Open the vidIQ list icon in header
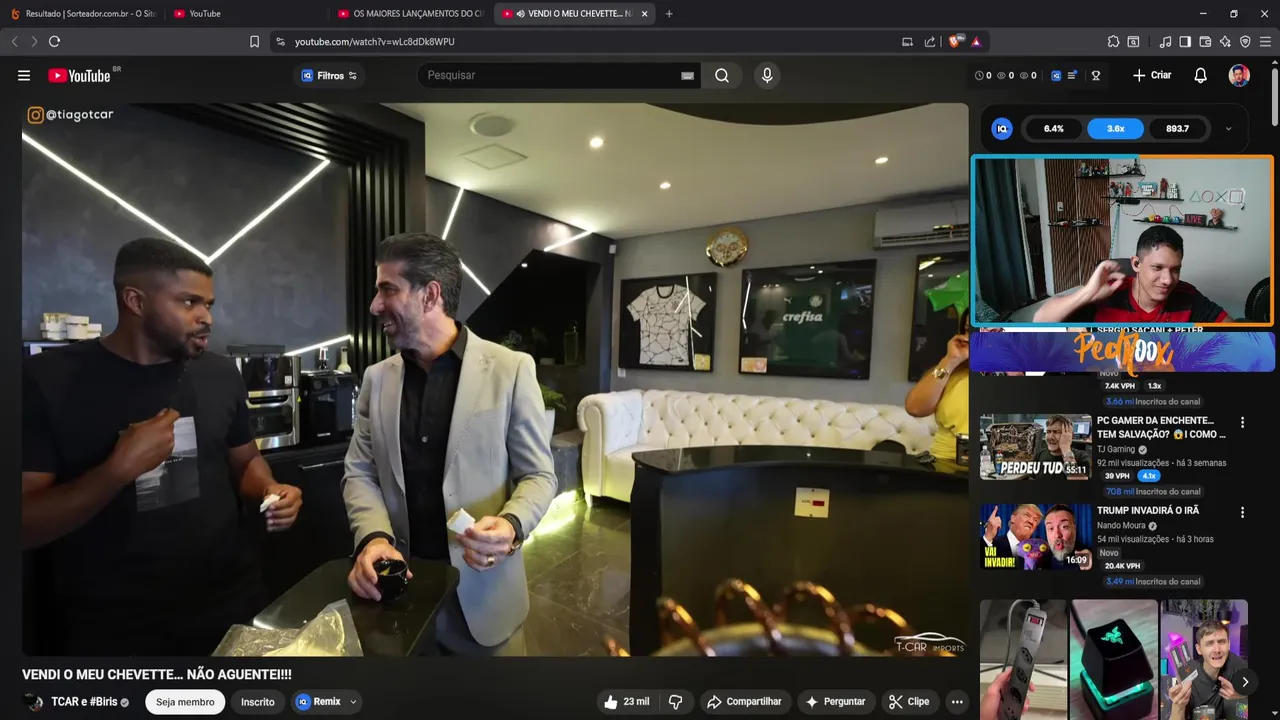The image size is (1280, 720). (x=1072, y=75)
